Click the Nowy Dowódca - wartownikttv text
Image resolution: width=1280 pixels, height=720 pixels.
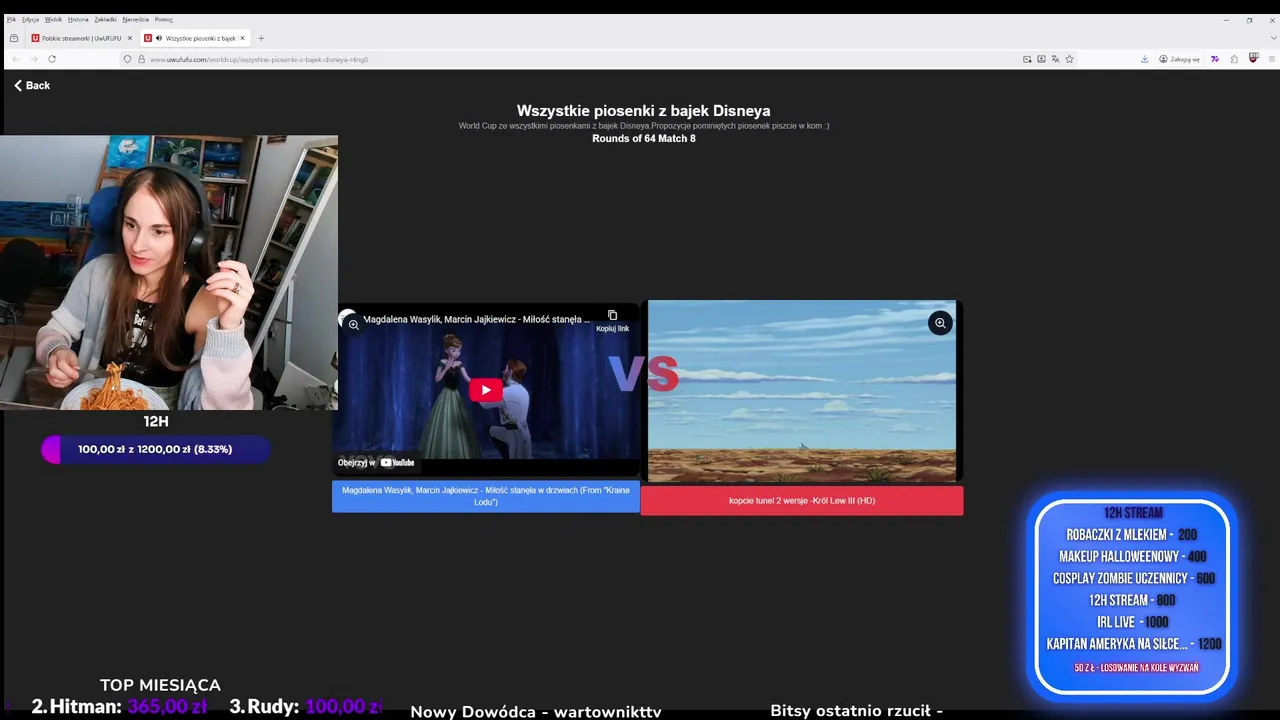click(536, 712)
